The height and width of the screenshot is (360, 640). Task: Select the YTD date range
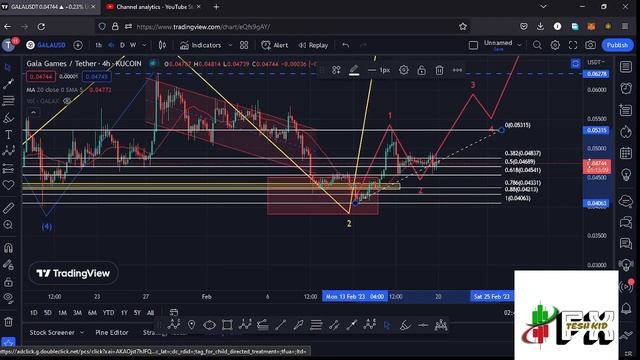108,313
